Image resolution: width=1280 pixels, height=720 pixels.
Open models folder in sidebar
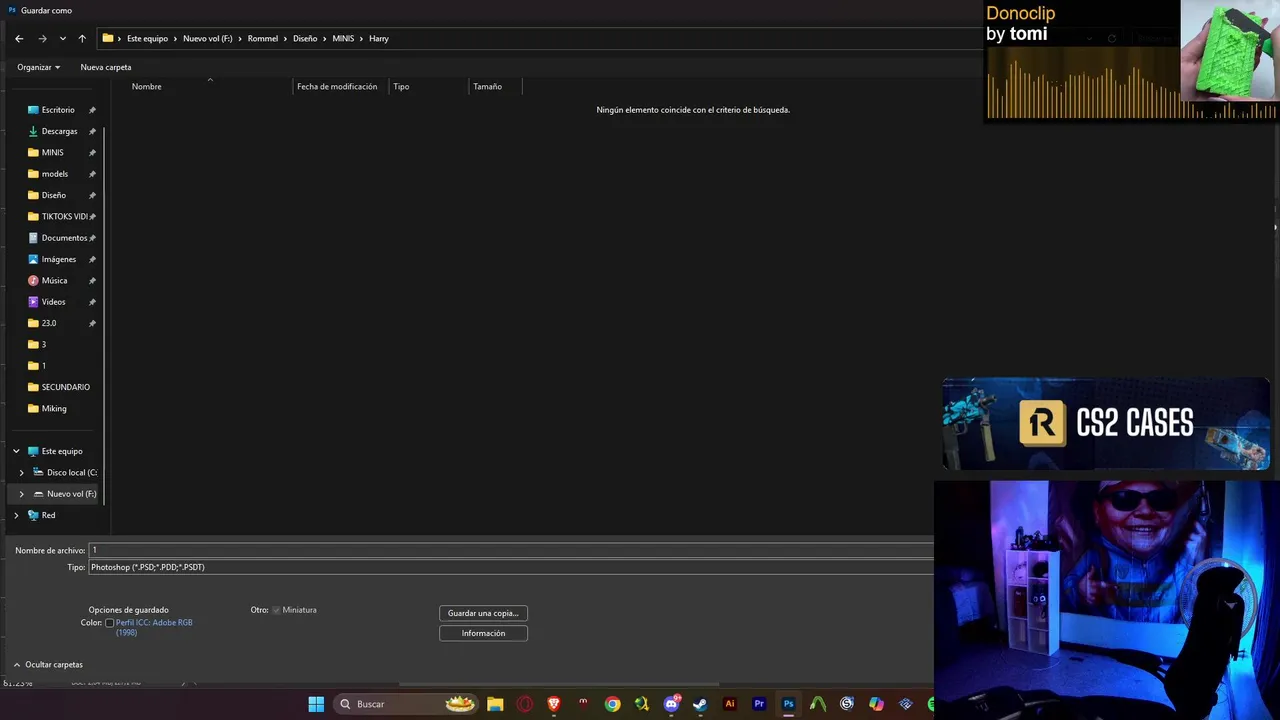coord(55,174)
